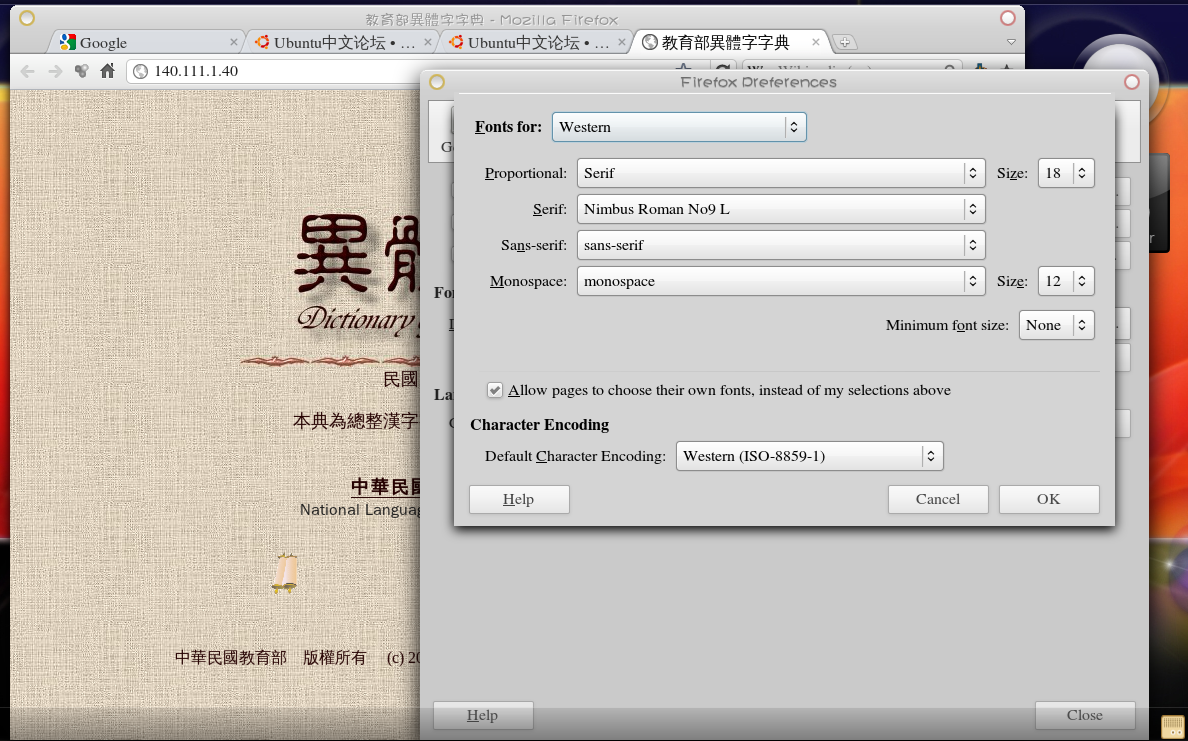1188x741 pixels.
Task: Toggle Allow pages to choose their own fonts
Action: click(x=495, y=390)
